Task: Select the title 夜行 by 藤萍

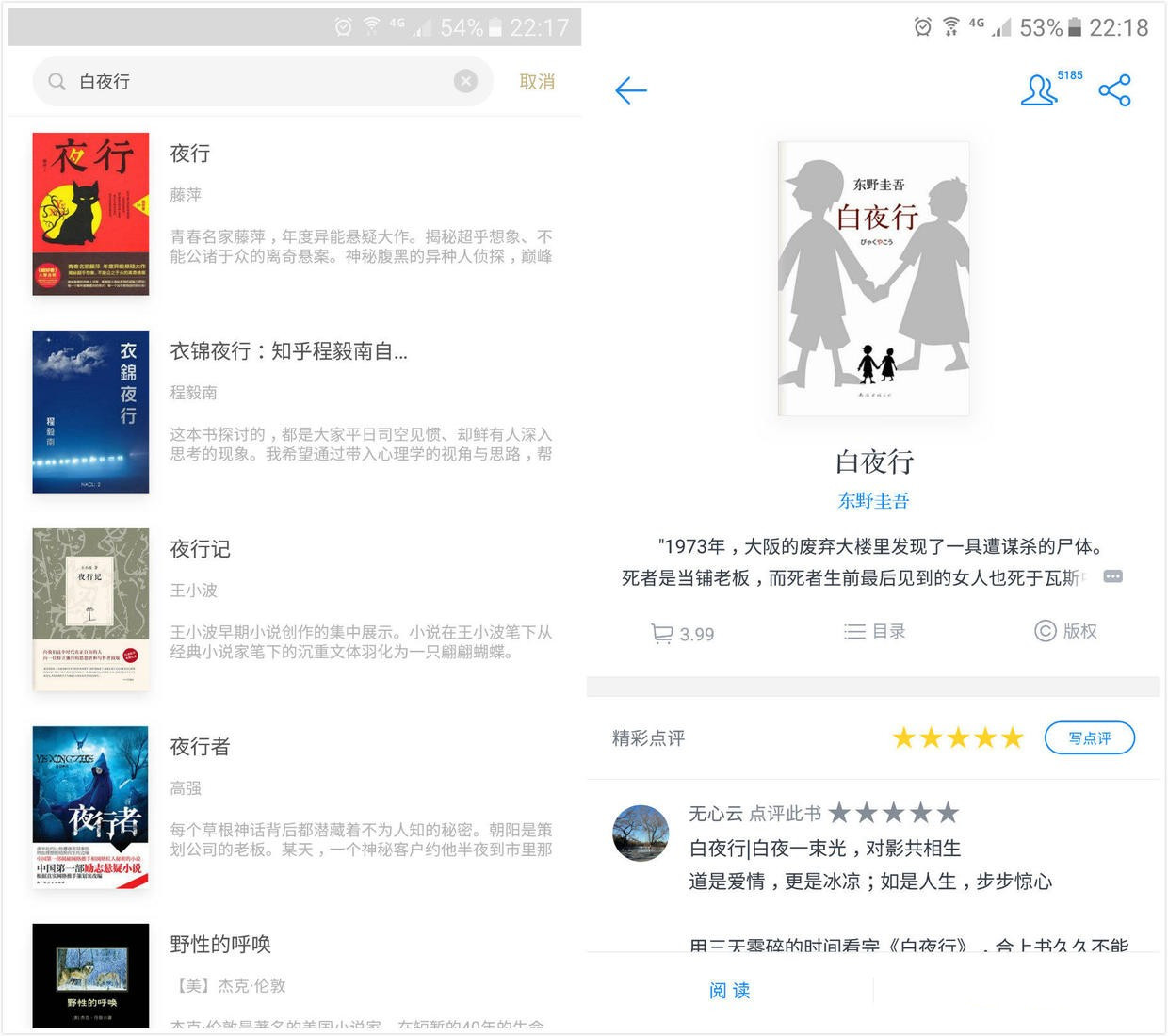Action: [x=189, y=154]
